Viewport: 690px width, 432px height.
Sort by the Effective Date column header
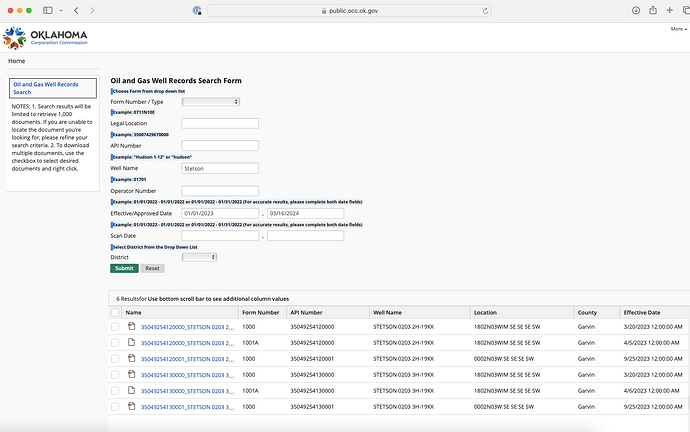642,312
